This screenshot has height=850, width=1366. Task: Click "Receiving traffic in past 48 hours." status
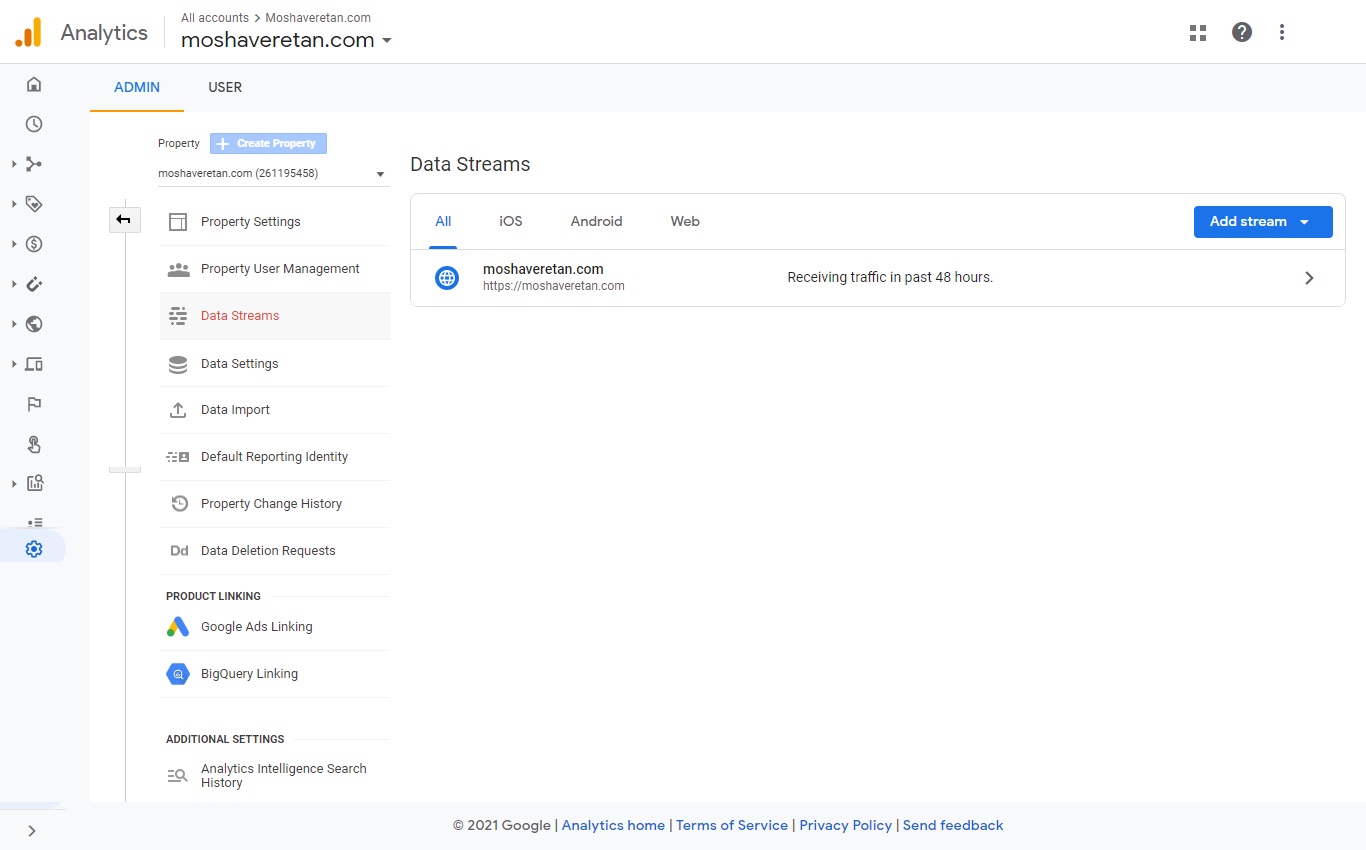click(x=890, y=277)
